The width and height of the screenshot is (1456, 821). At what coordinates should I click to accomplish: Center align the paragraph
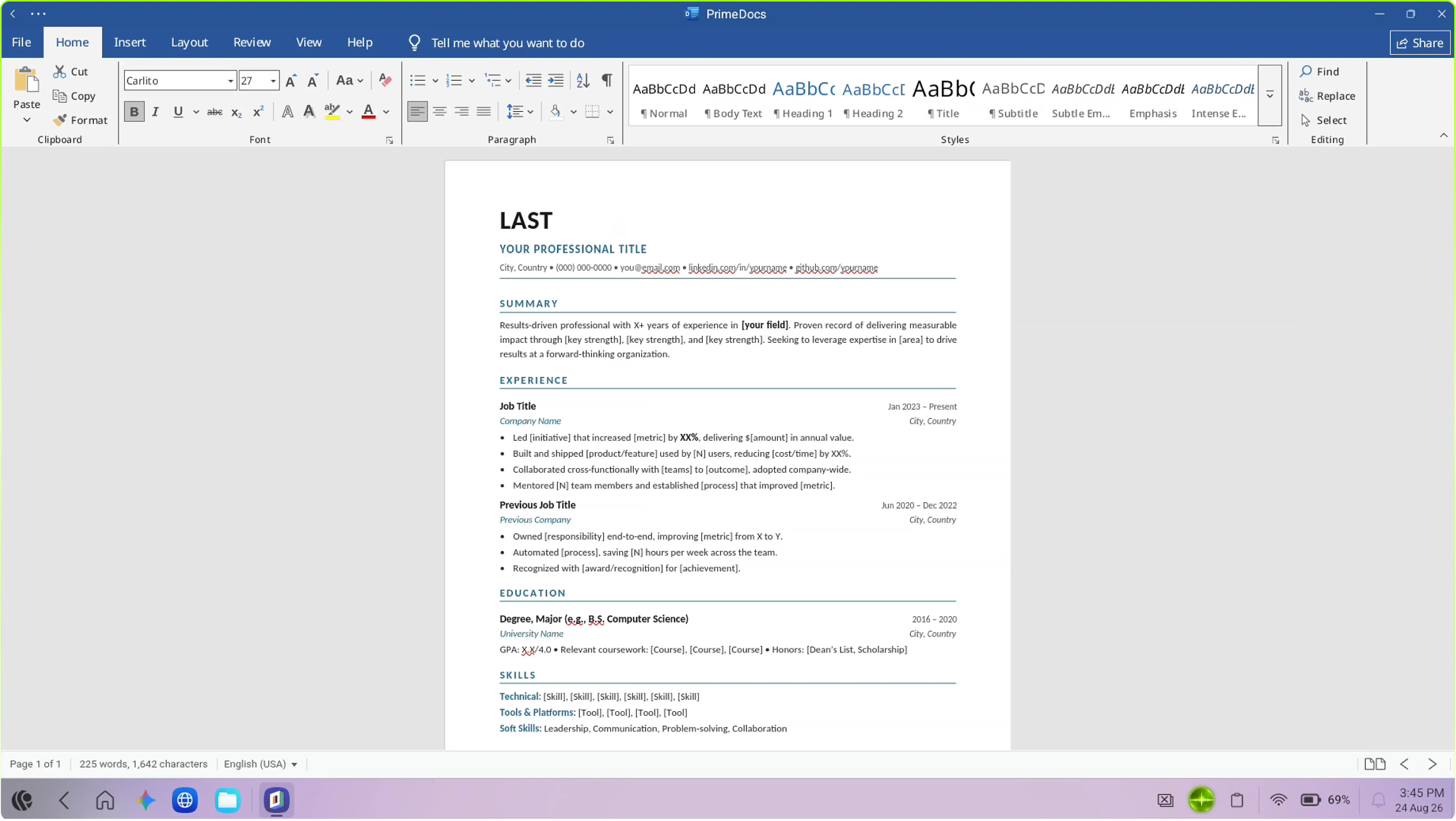(439, 112)
